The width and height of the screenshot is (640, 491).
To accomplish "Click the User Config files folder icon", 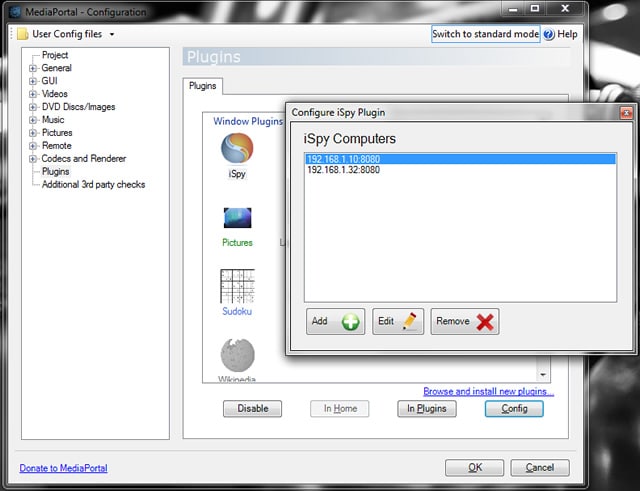I will (23, 34).
